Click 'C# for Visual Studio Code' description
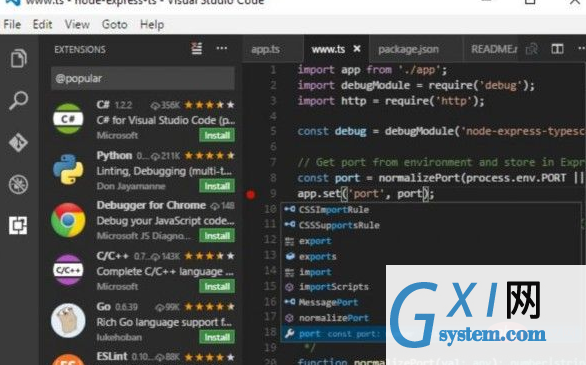This screenshot has height=365, width=586. [x=166, y=120]
